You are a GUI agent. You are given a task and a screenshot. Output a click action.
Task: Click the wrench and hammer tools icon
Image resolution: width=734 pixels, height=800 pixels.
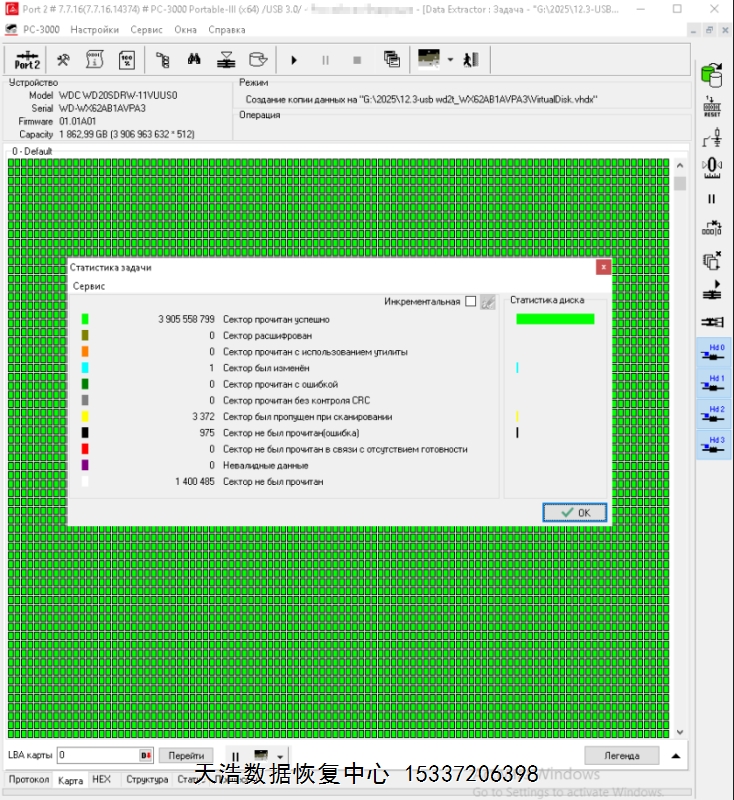click(62, 60)
